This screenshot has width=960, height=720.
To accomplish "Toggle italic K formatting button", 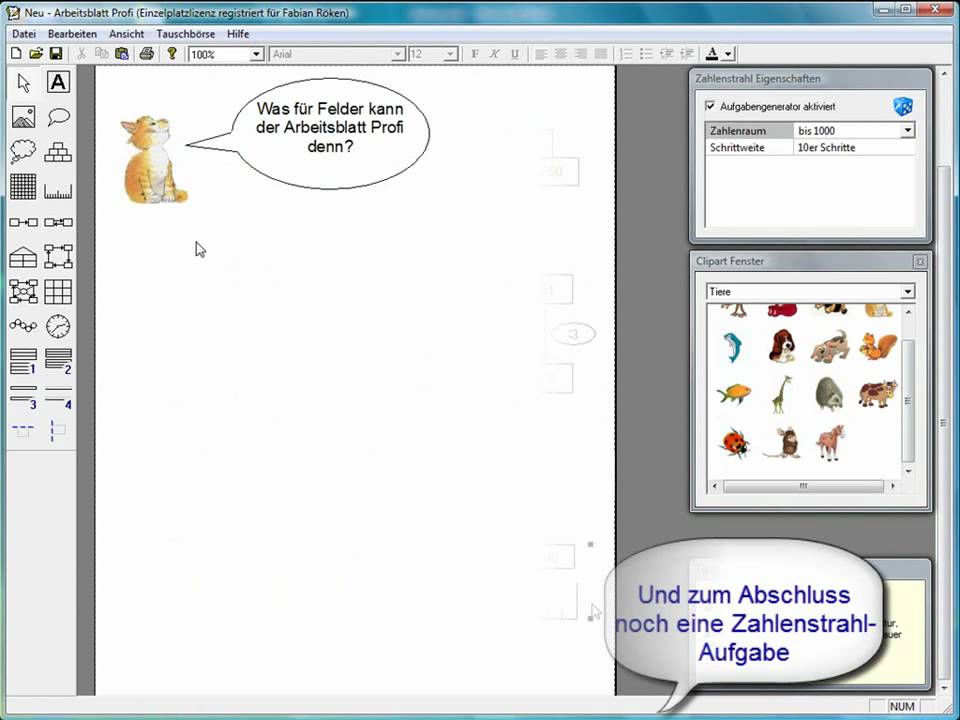I will (x=495, y=54).
